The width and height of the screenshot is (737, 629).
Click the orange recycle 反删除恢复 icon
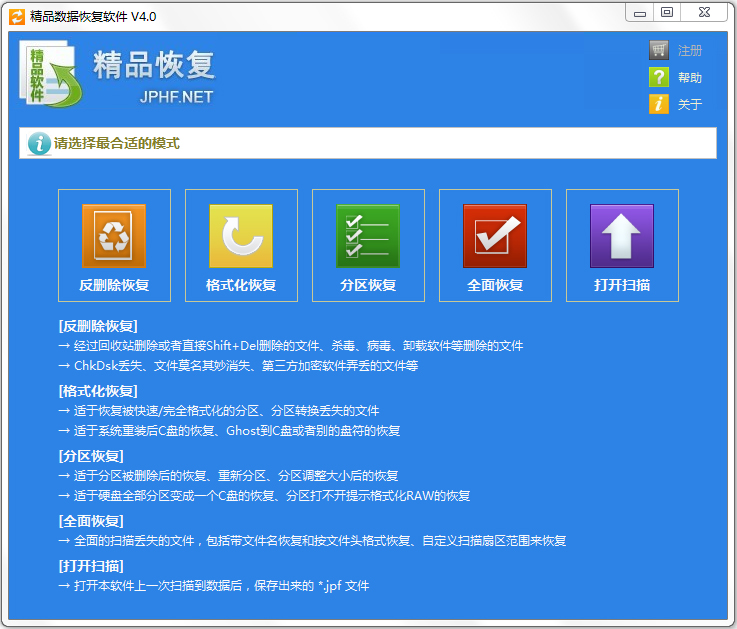point(114,236)
